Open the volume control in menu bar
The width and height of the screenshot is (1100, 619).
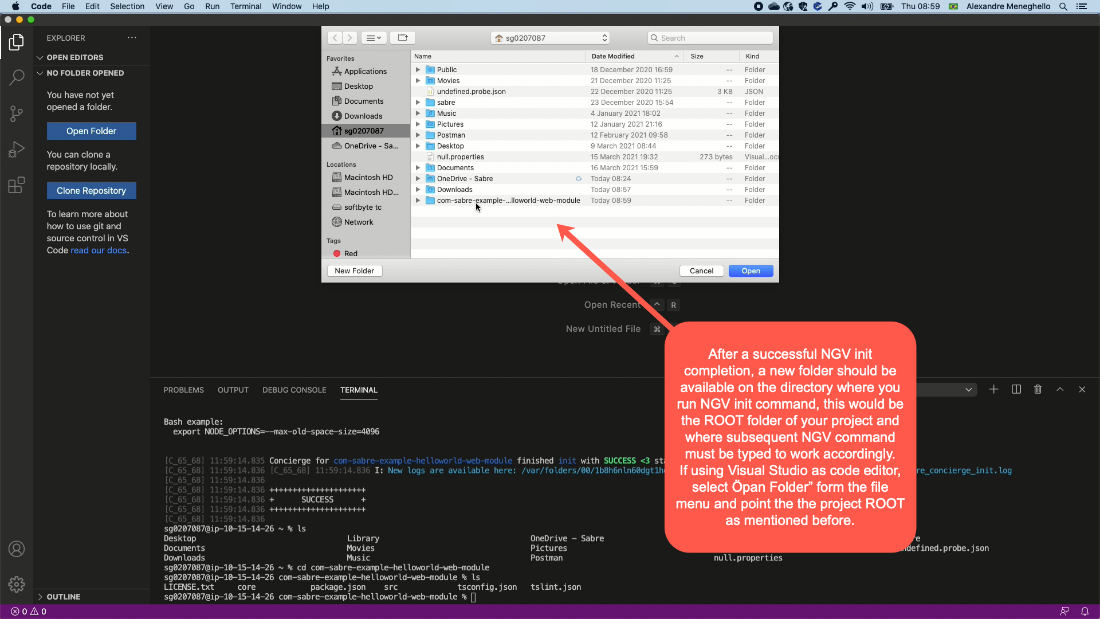867,6
